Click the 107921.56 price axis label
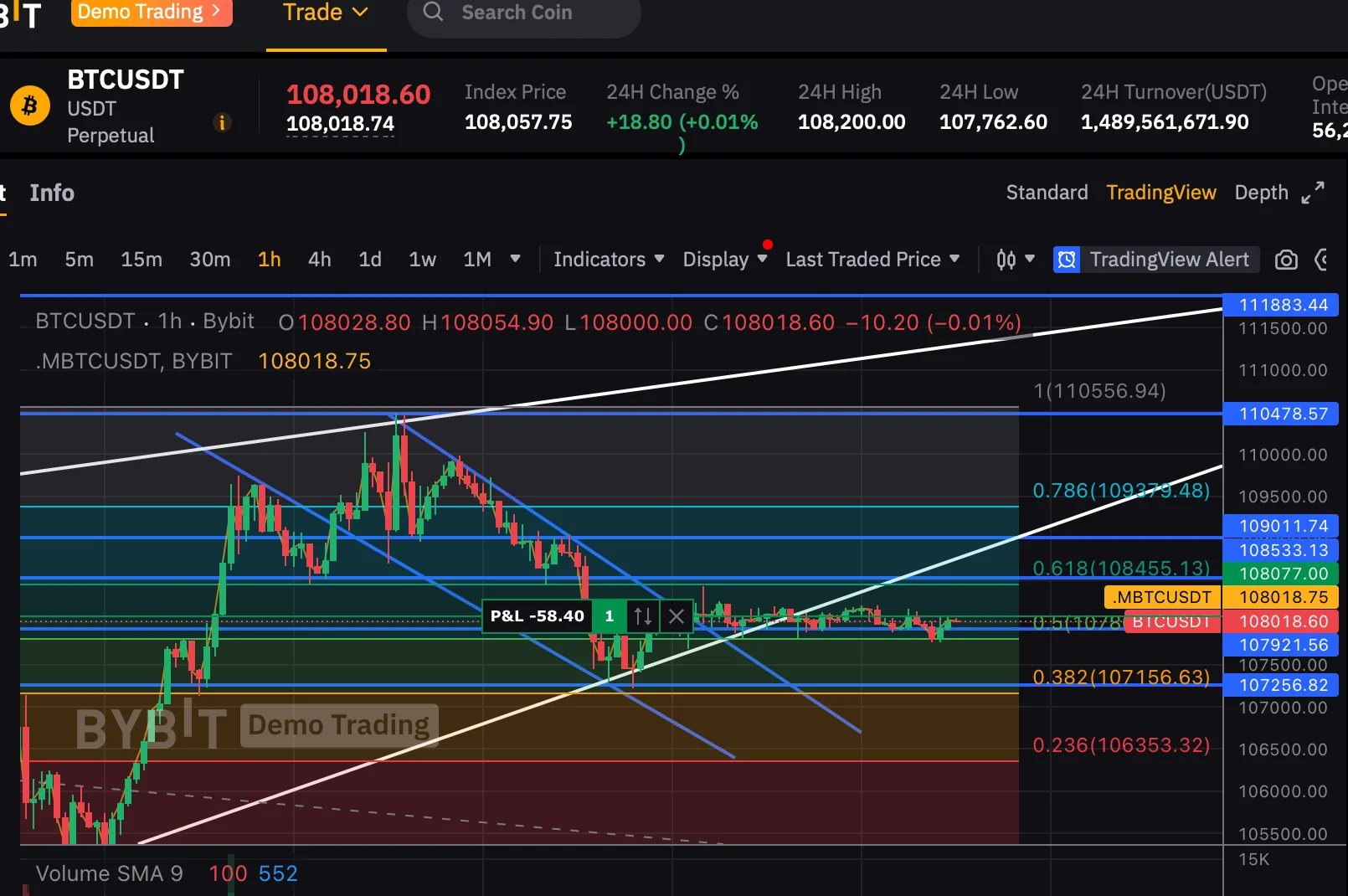1348x896 pixels. 1281,645
